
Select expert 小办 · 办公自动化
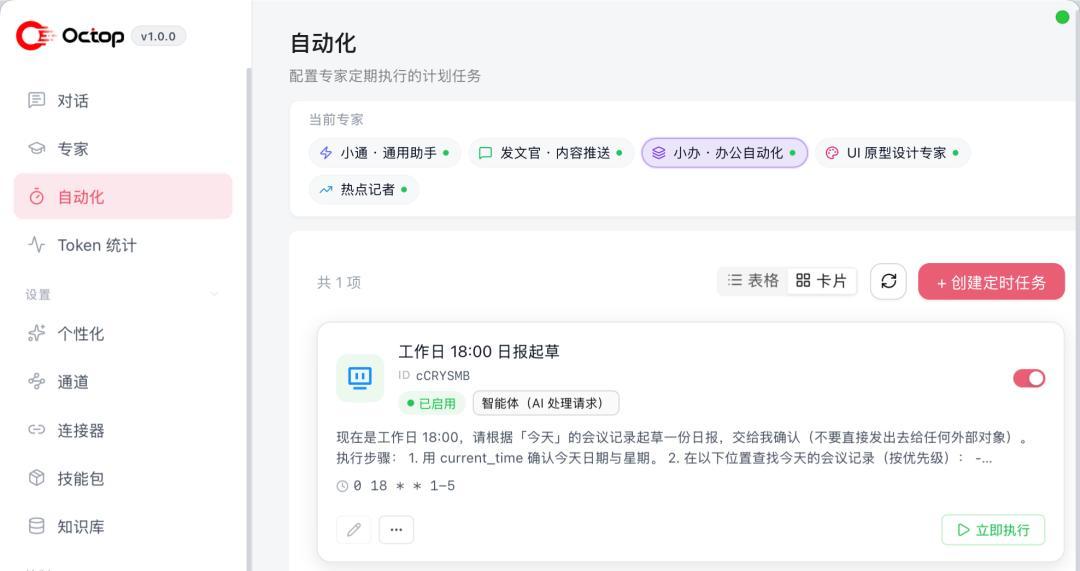[725, 153]
